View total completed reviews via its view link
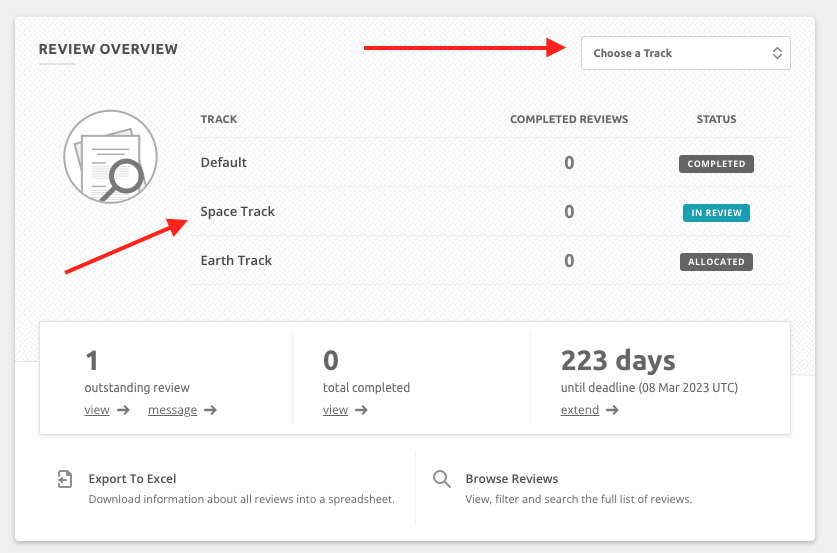This screenshot has width=837, height=553. (335, 410)
